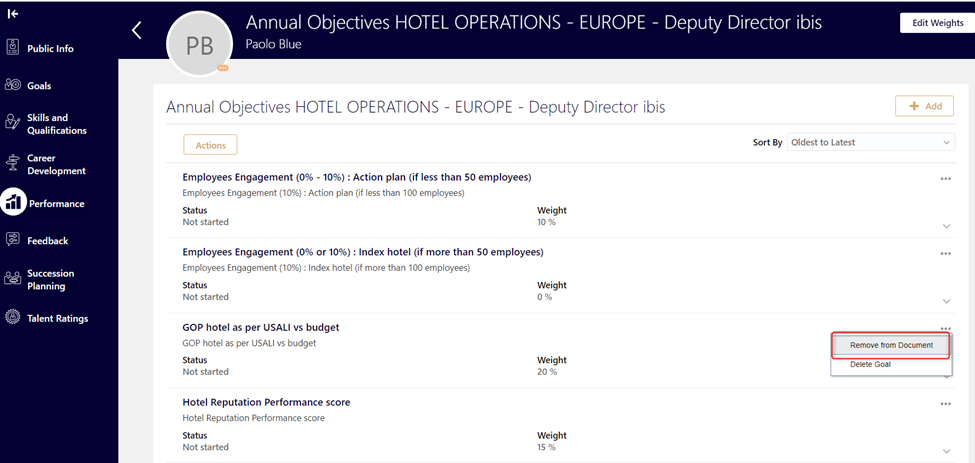Image resolution: width=975 pixels, height=463 pixels.
Task: Open Succession Planning section
Action: pos(50,280)
